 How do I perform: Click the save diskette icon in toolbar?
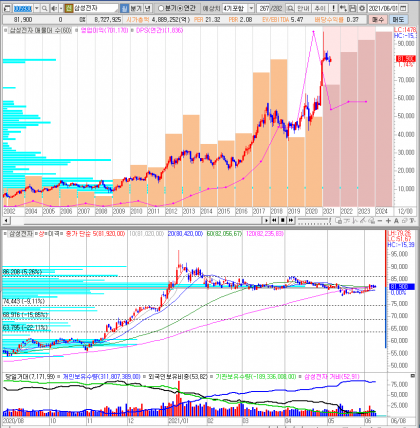coord(352,8)
